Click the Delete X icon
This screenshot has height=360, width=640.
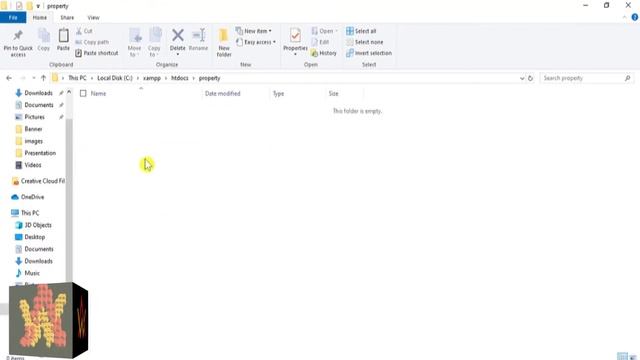(x=178, y=35)
